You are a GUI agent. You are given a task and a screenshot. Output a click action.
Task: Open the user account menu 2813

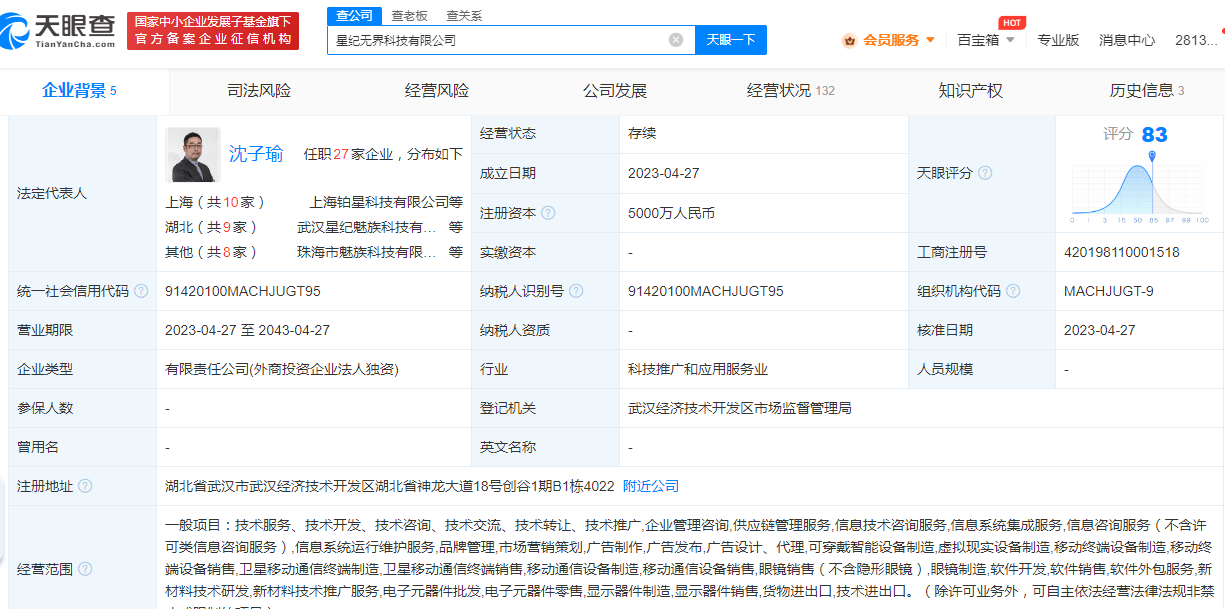[x=1195, y=40]
